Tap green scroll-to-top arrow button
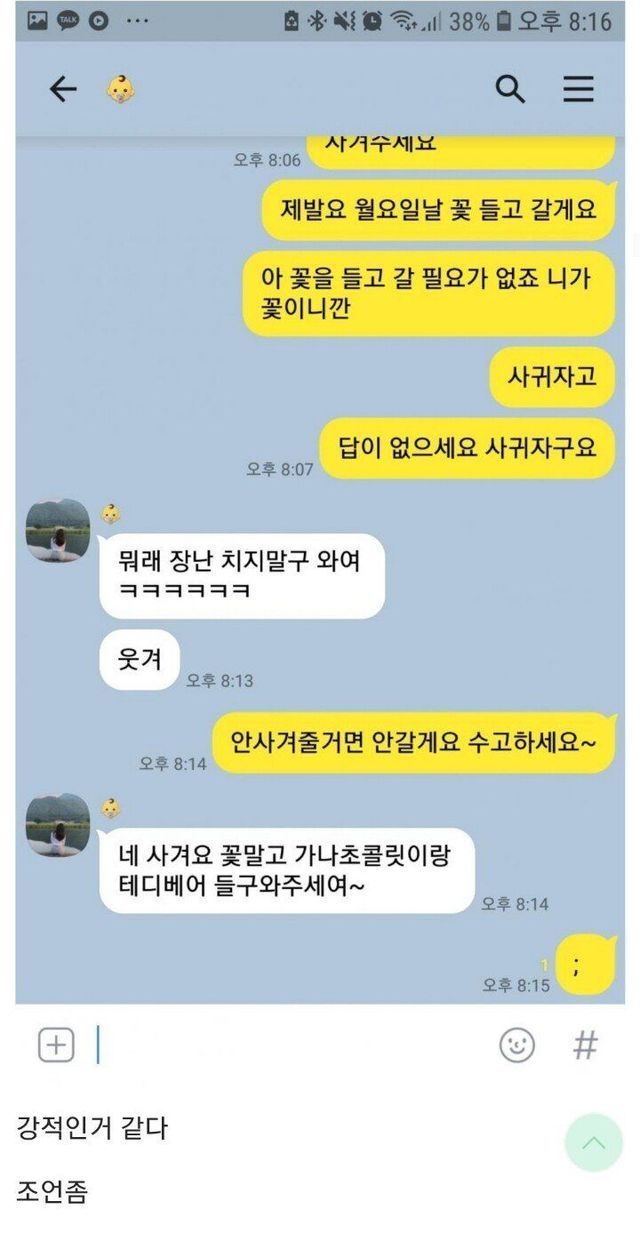This screenshot has height=1251, width=640. (x=593, y=1142)
